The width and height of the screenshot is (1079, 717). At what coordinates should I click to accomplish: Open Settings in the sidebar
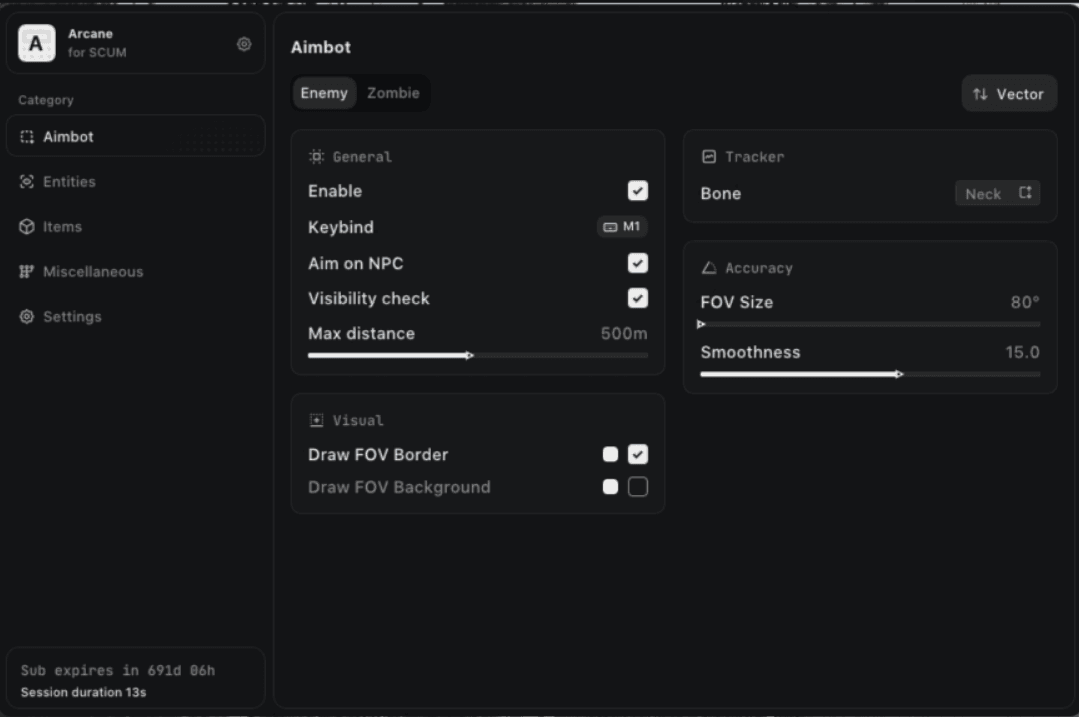(x=72, y=317)
